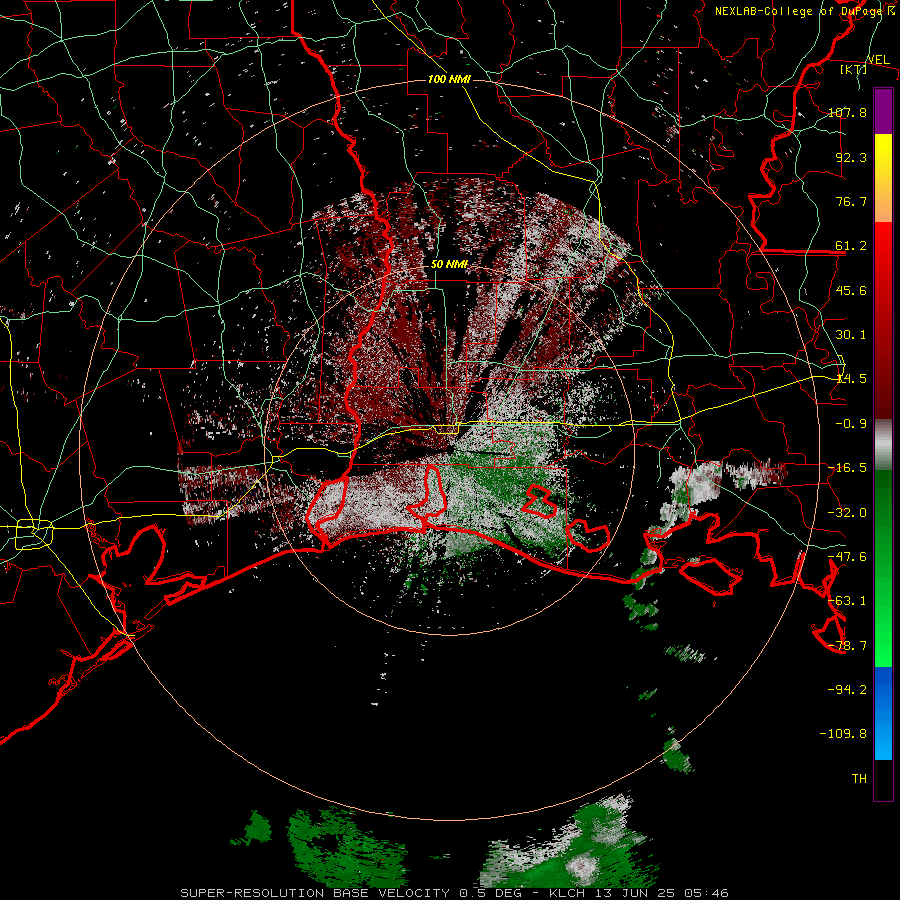Image resolution: width=900 pixels, height=900 pixels.
Task: Click the 61.2 velocity scale value
Action: (x=851, y=246)
